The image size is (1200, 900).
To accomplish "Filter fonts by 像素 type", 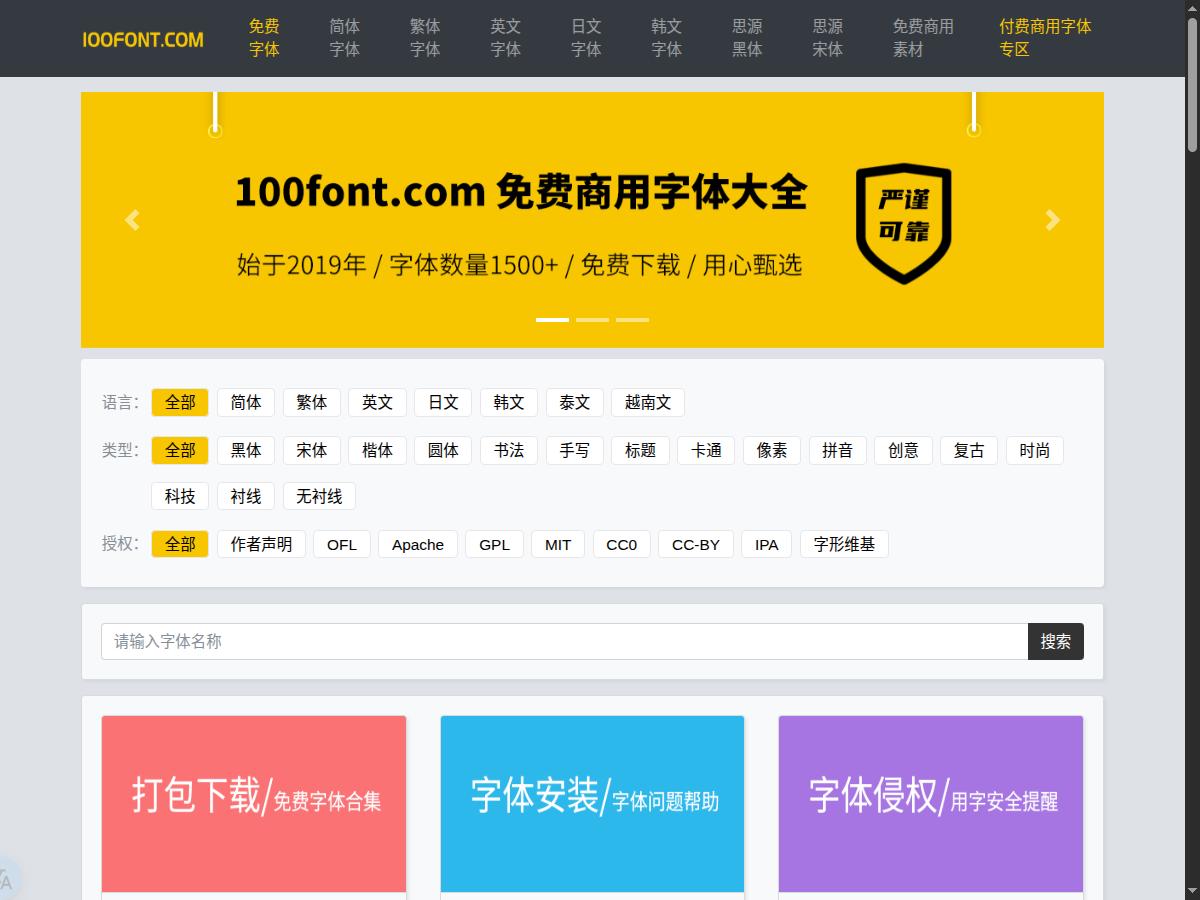I will click(x=771, y=450).
